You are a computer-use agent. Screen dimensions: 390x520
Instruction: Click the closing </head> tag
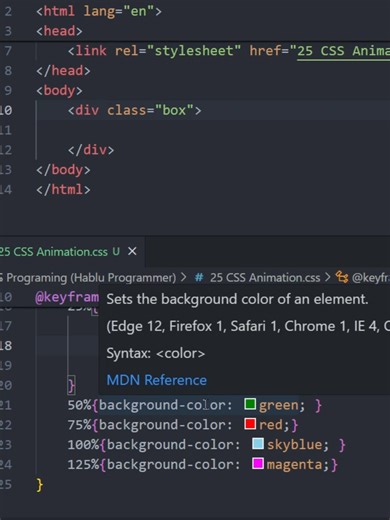tap(63, 71)
